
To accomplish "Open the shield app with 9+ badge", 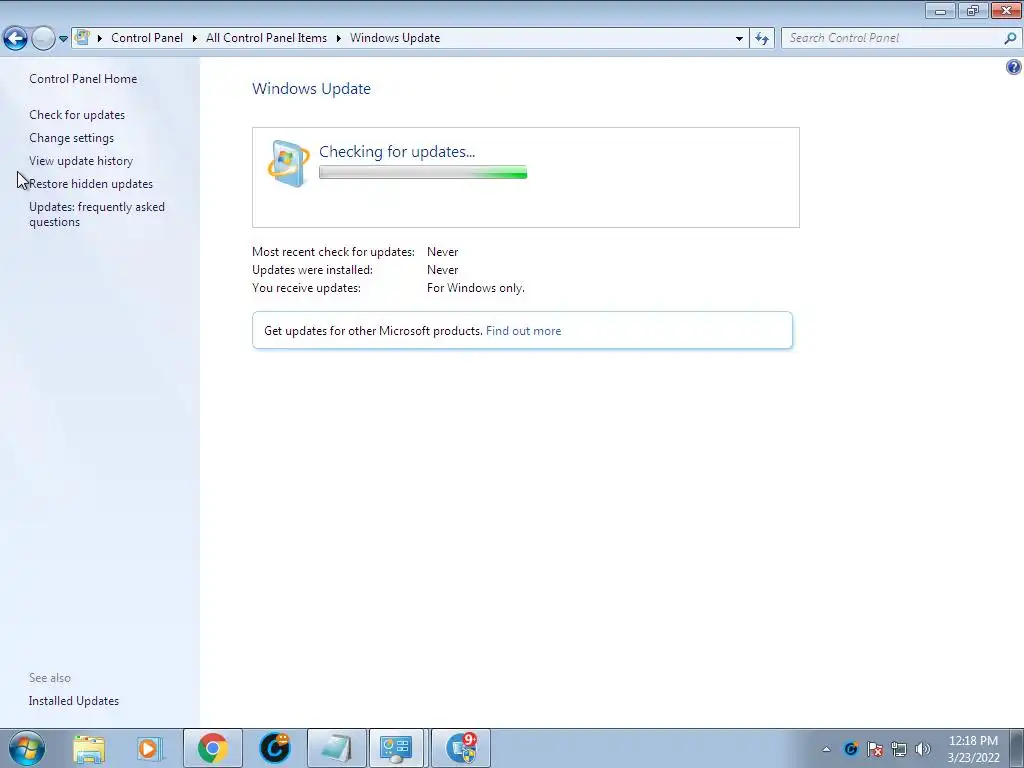I will (461, 748).
